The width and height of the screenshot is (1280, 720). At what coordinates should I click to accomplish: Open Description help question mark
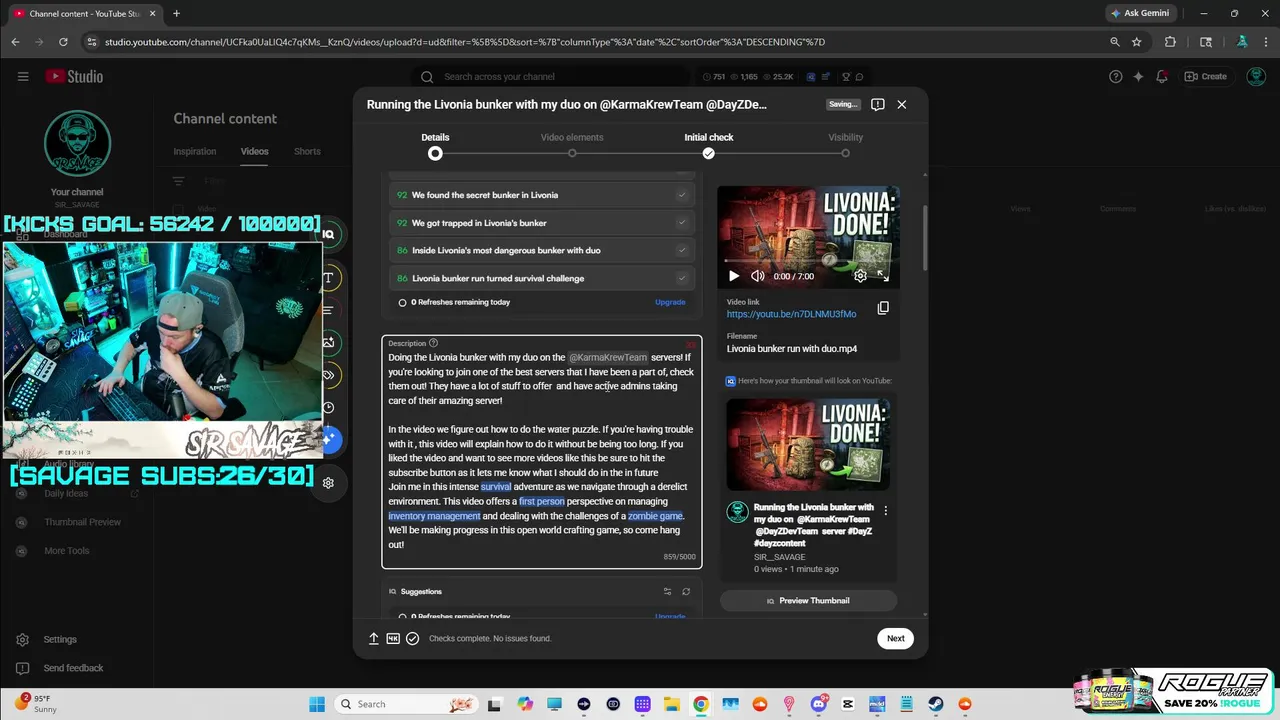click(433, 343)
